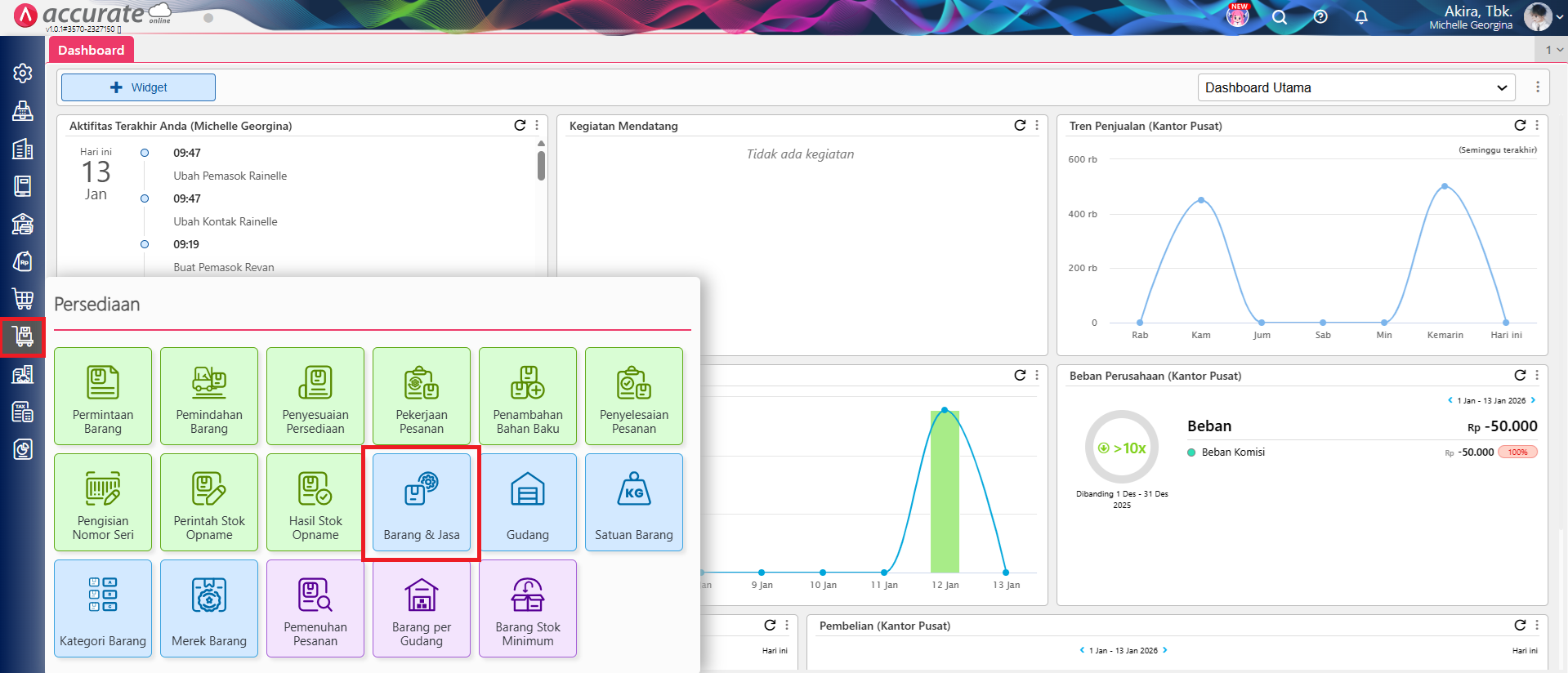This screenshot has height=673, width=1568.
Task: Click the recent activity list scrollbar
Action: pyautogui.click(x=541, y=165)
